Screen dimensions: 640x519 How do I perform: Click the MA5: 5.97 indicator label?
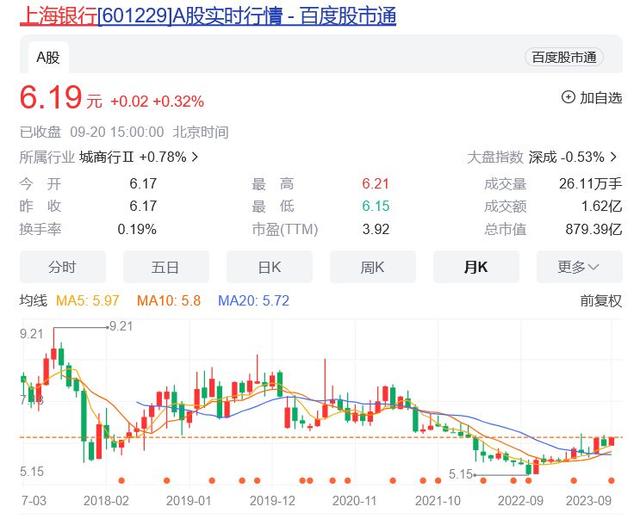point(87,301)
